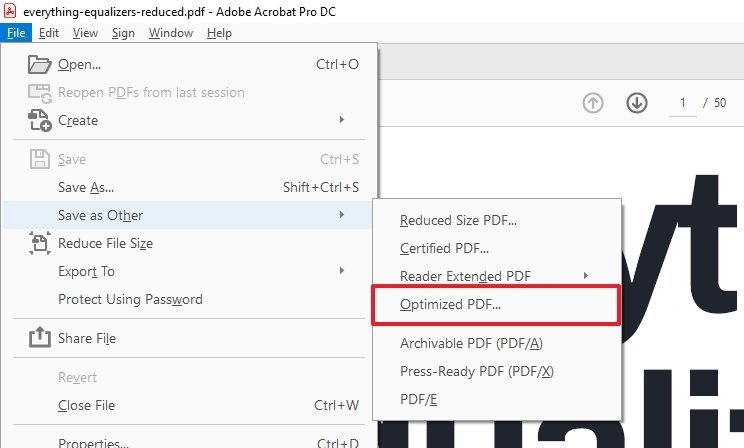The width and height of the screenshot is (744, 448).
Task: Click the Save floppy disk icon
Action: (39, 159)
